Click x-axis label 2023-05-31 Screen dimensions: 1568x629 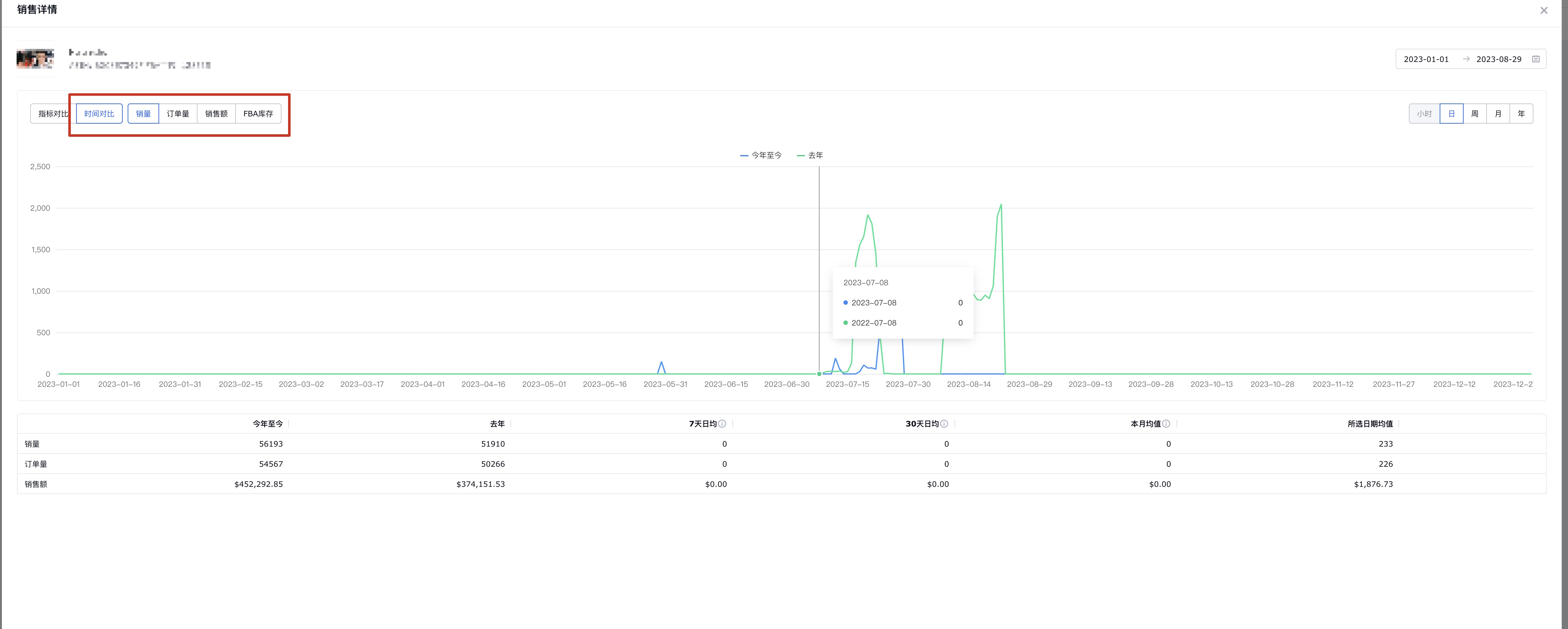tap(665, 384)
